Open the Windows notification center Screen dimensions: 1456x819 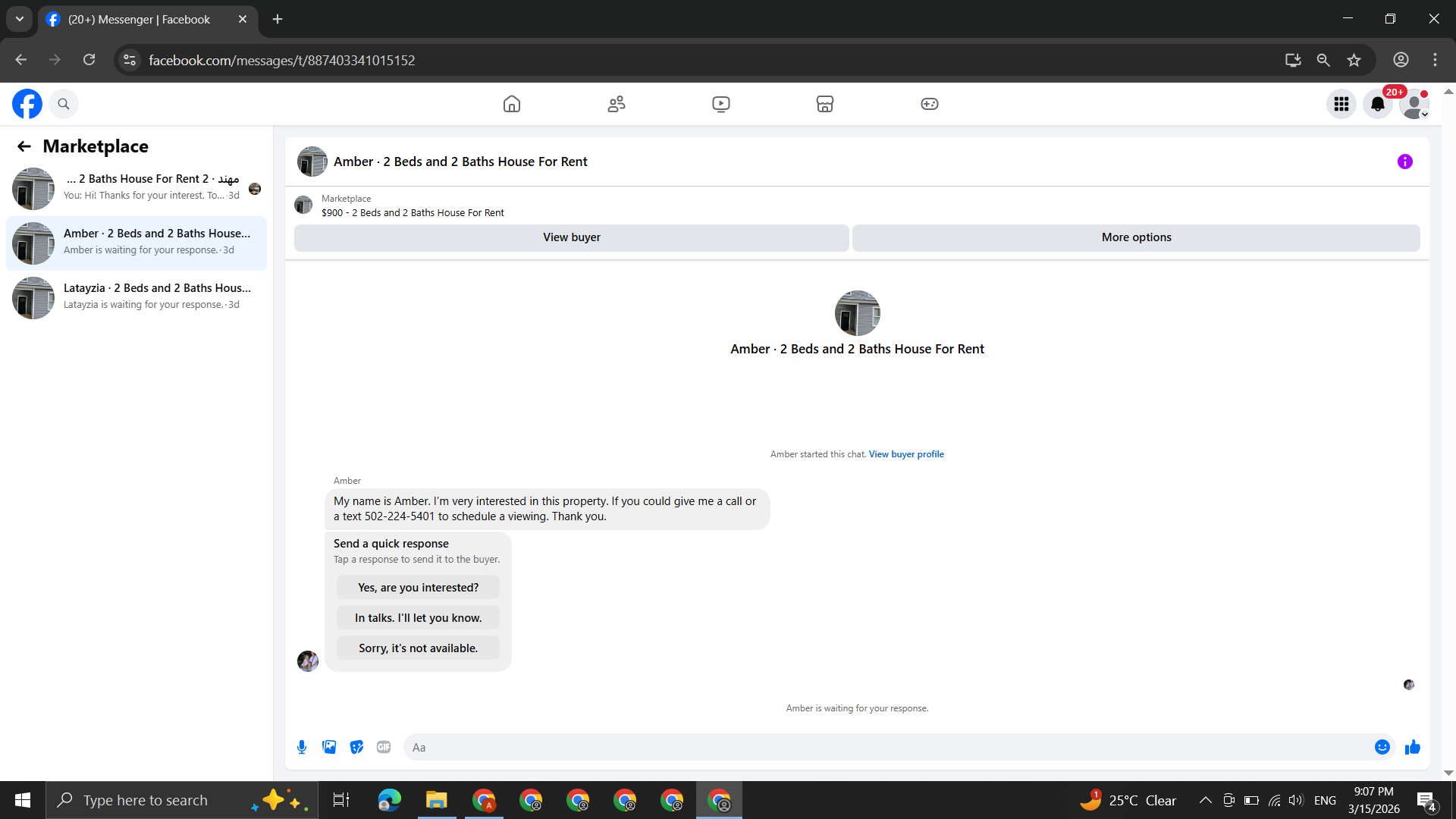point(1426,801)
